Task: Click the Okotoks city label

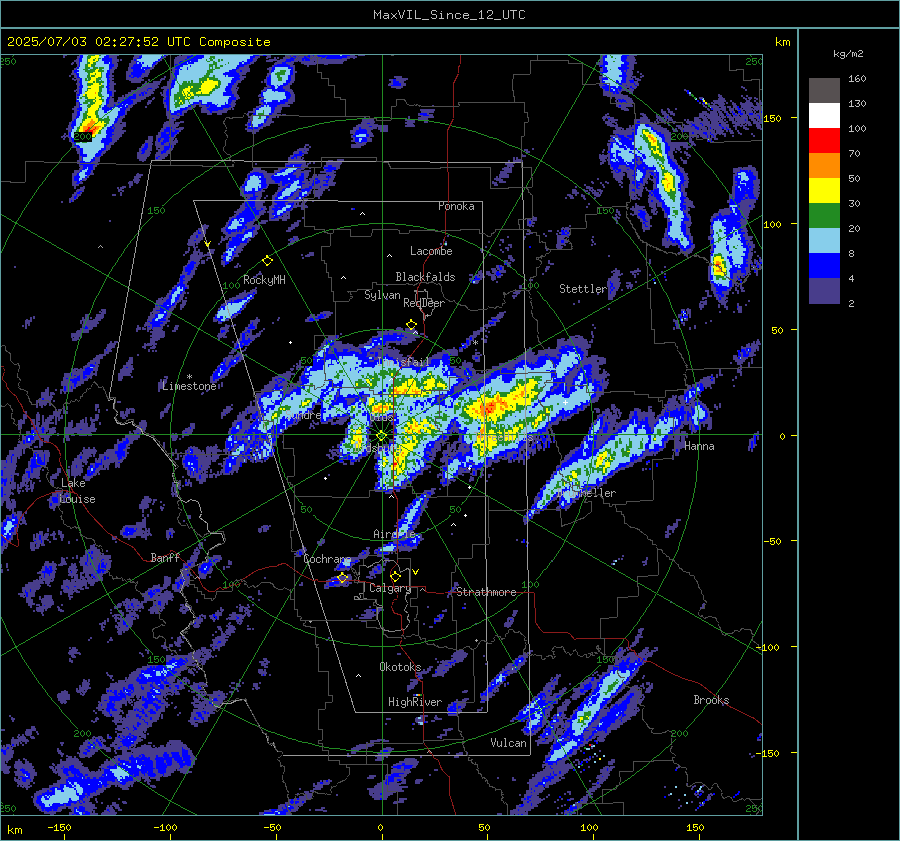Action: click(x=400, y=667)
